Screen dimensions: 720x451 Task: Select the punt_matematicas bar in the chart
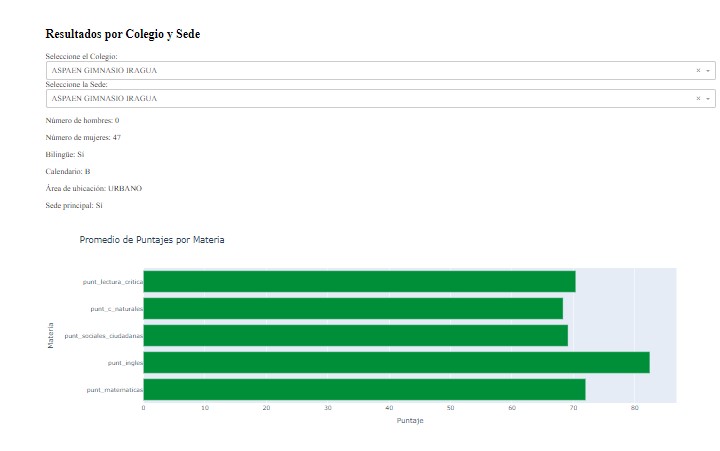pos(364,389)
